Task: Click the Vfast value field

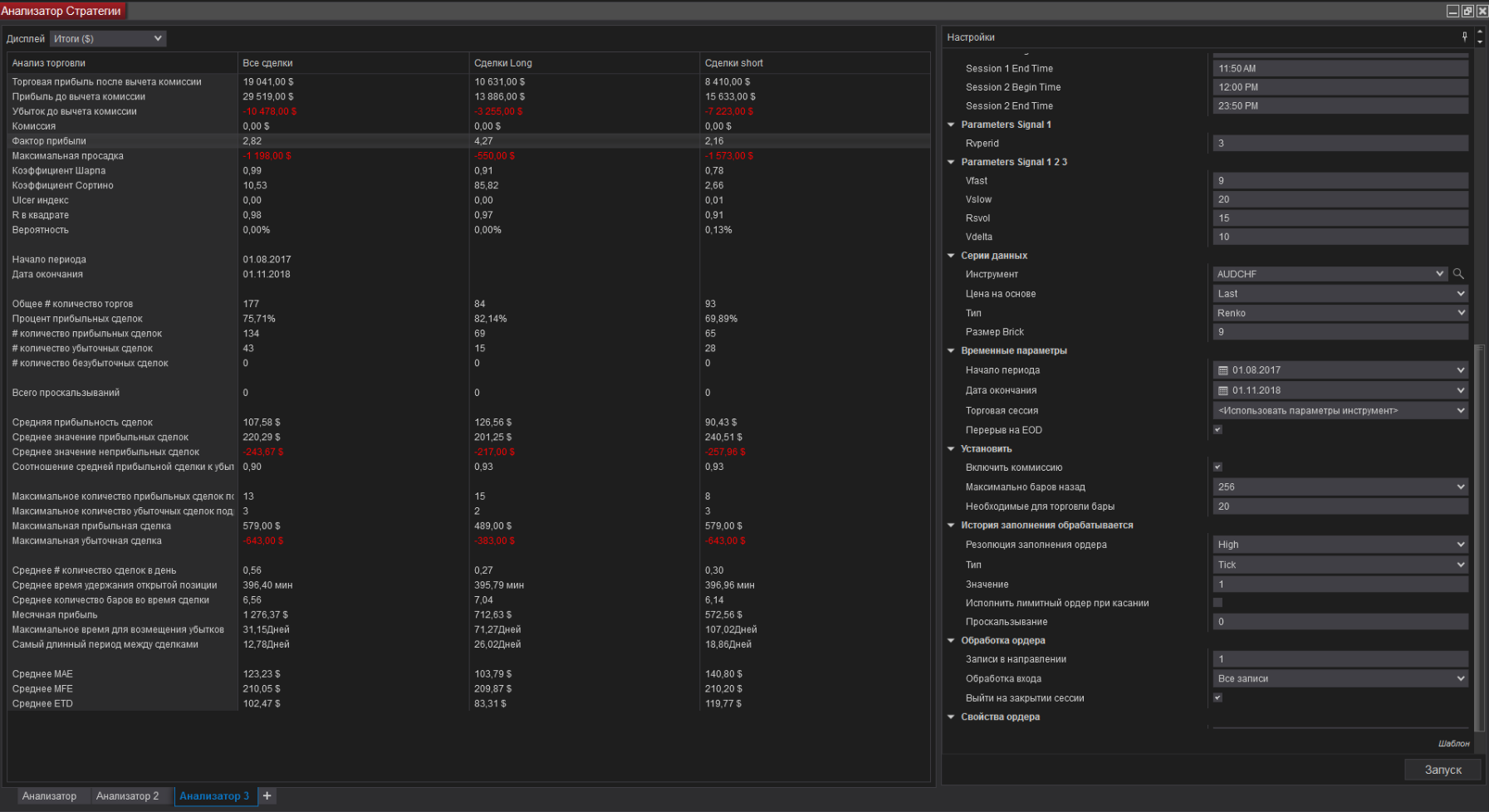Action: pyautogui.click(x=1340, y=180)
